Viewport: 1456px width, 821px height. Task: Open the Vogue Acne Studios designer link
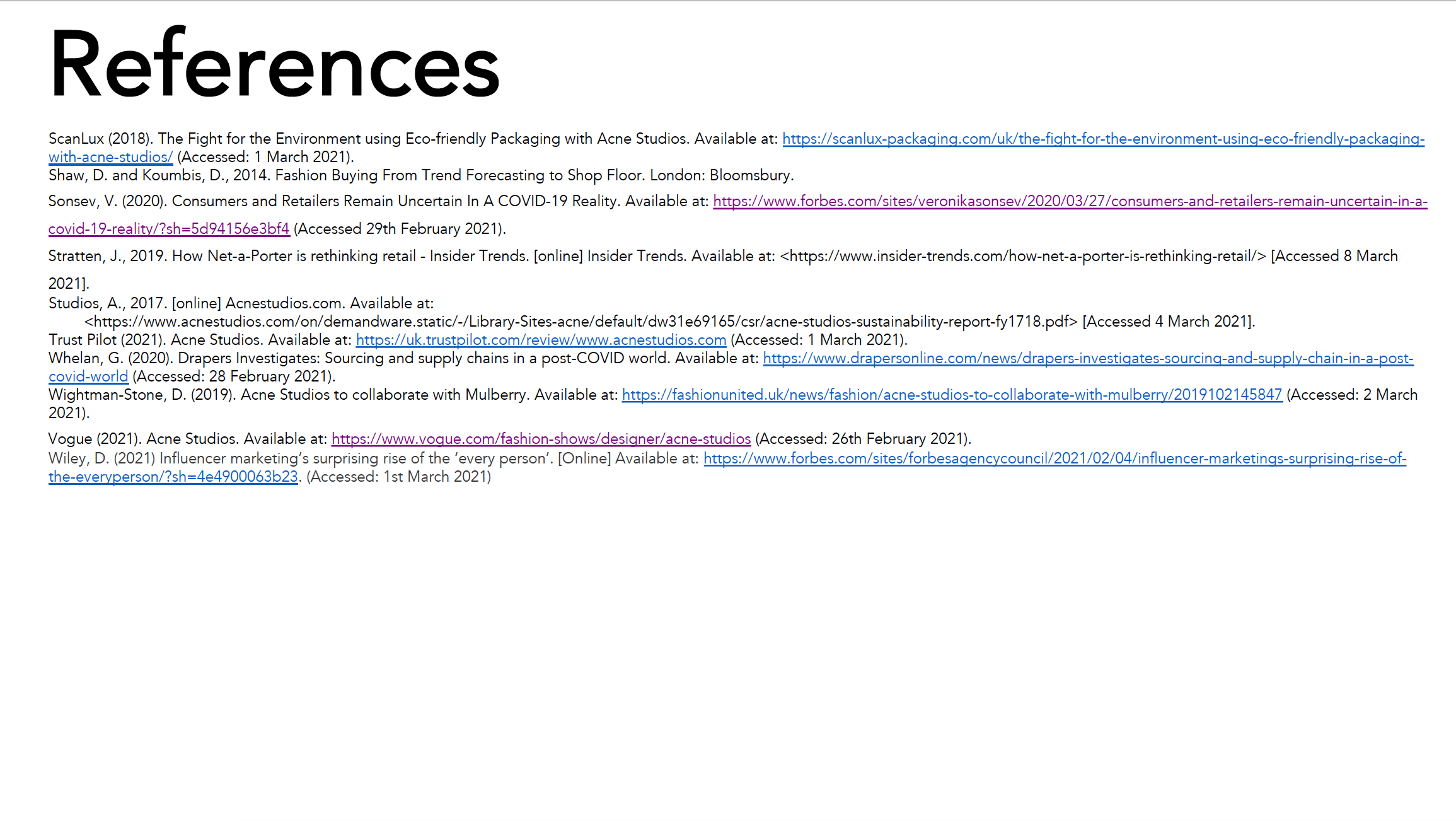coord(541,439)
